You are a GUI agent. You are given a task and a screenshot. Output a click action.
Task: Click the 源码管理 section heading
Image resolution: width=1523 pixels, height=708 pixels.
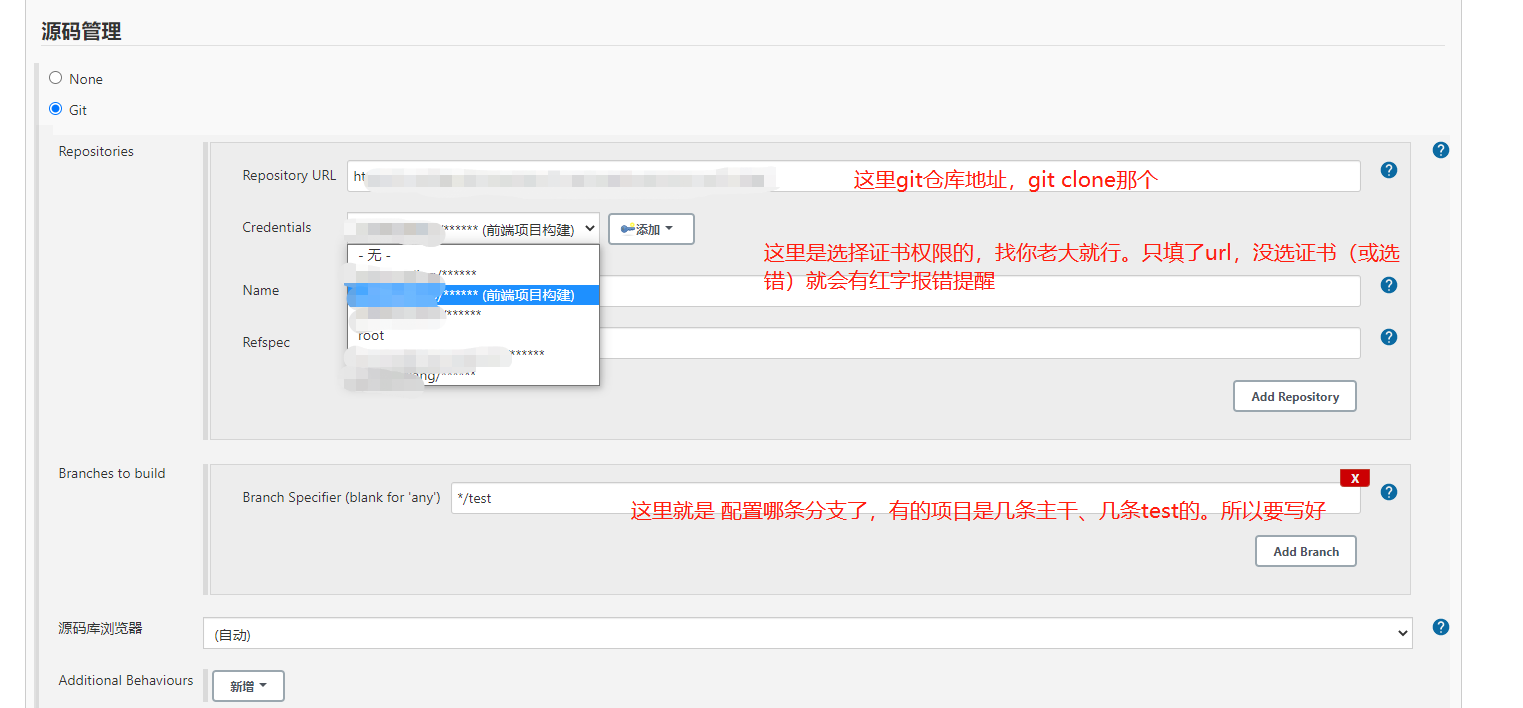pos(81,31)
